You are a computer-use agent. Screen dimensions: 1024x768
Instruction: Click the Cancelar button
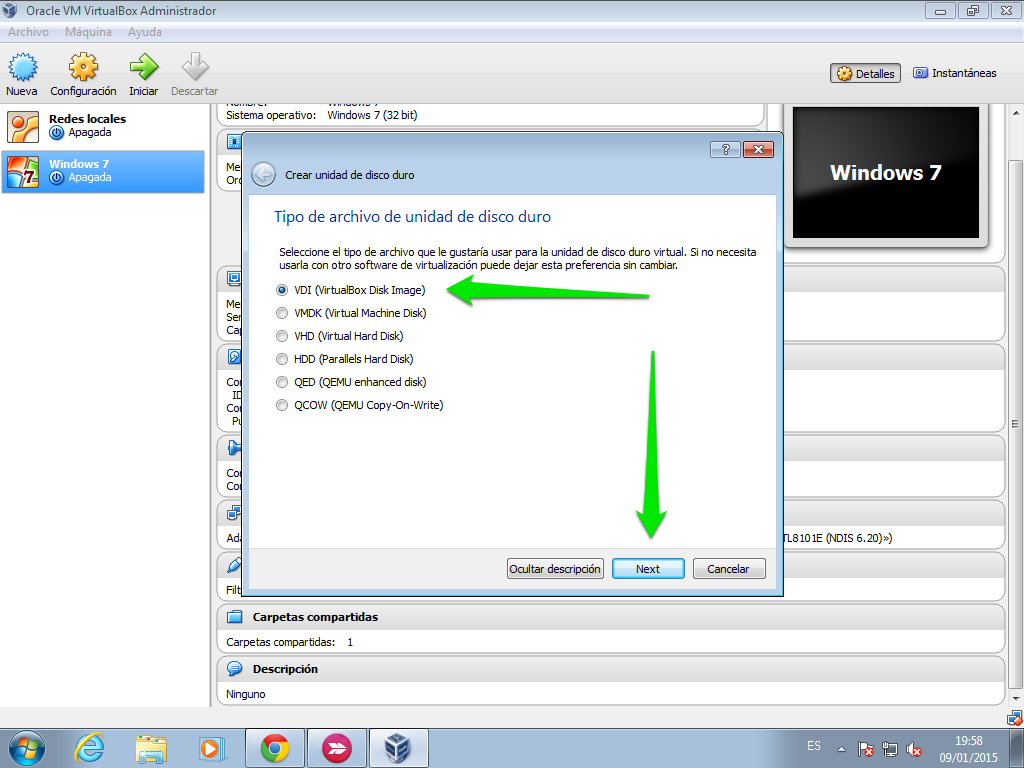point(728,569)
